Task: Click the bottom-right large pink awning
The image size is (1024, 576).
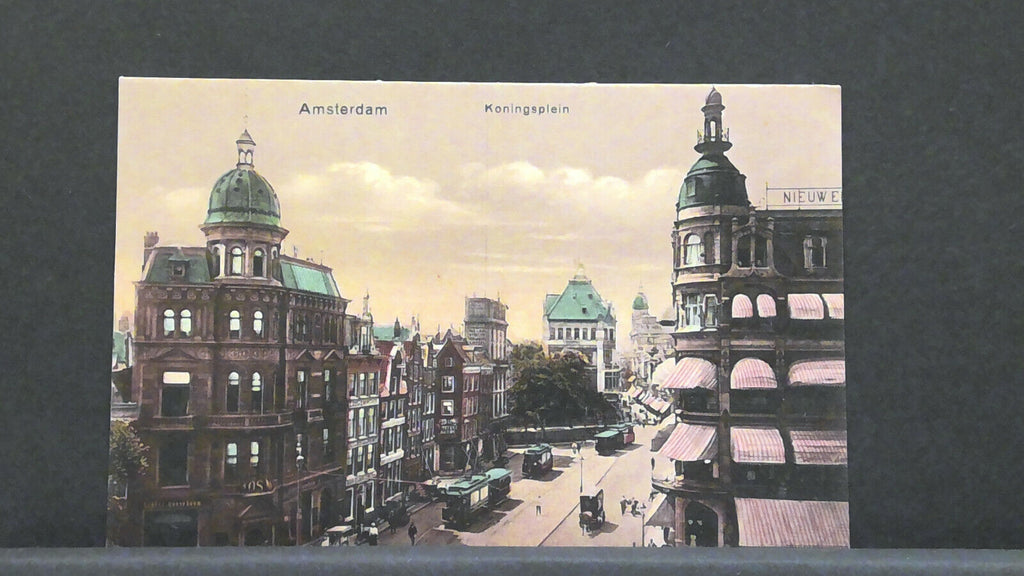Action: tap(791, 522)
